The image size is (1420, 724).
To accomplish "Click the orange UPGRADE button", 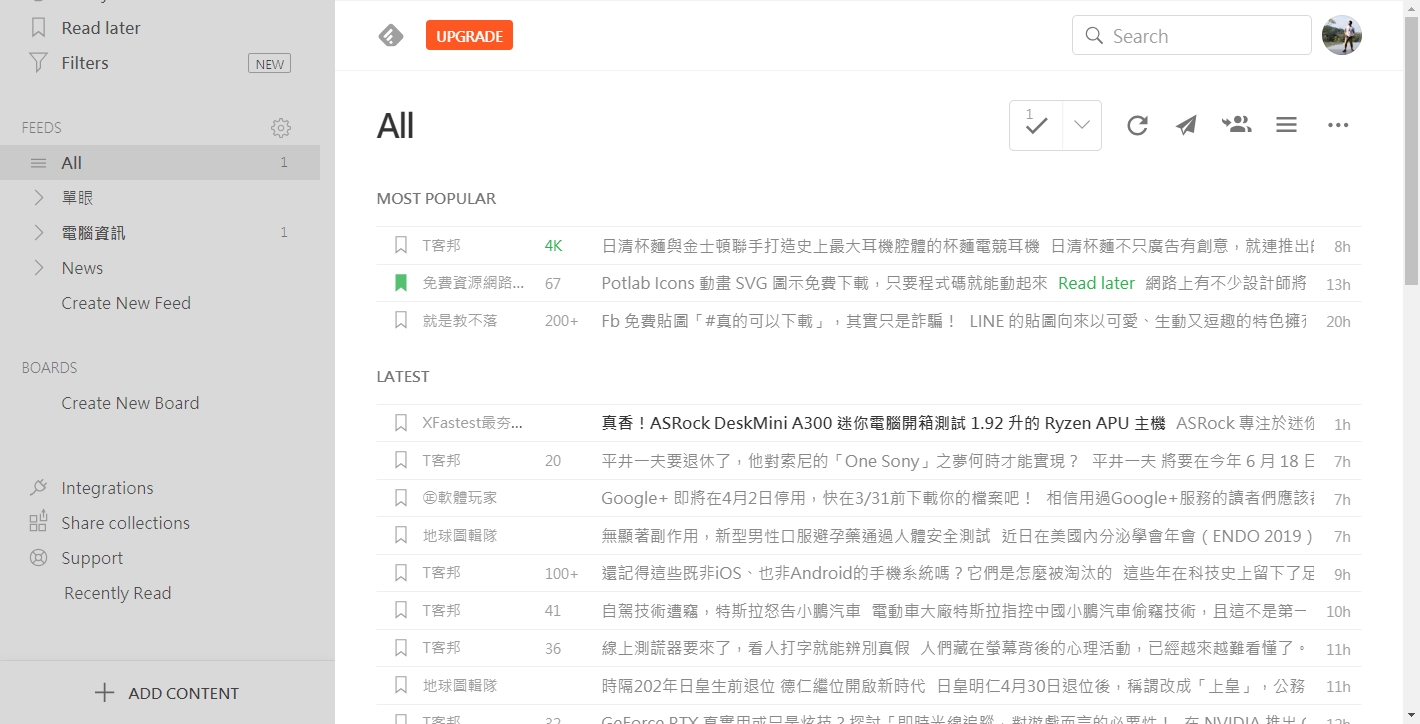I will 469,36.
